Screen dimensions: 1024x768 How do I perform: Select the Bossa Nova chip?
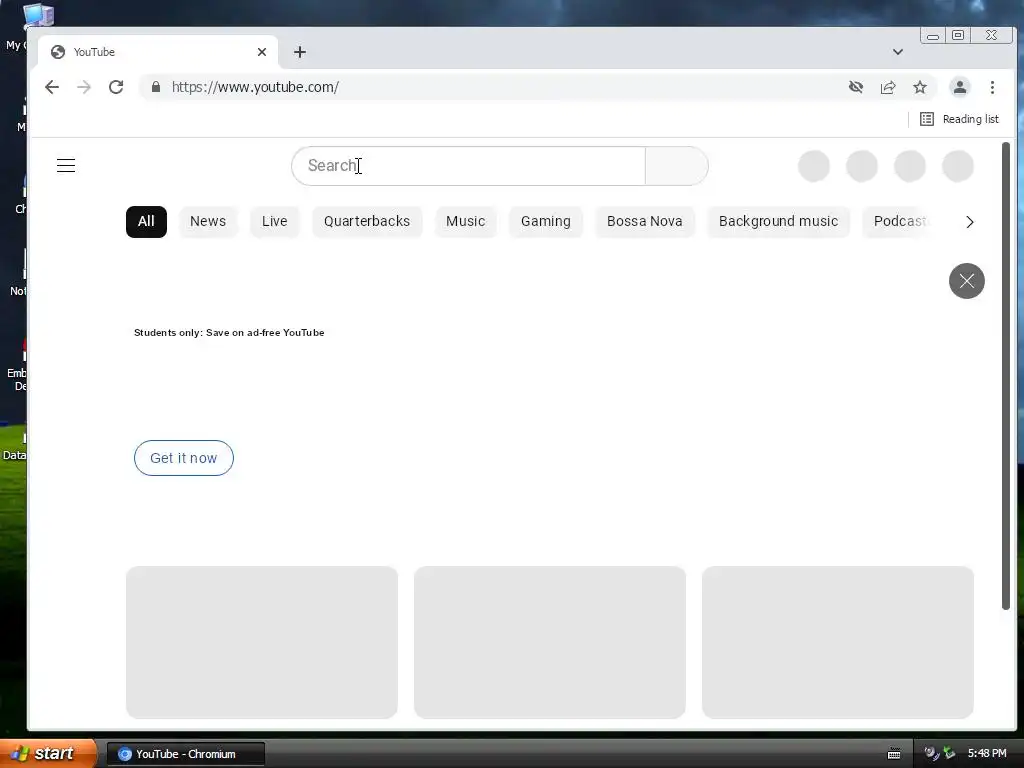pos(645,221)
